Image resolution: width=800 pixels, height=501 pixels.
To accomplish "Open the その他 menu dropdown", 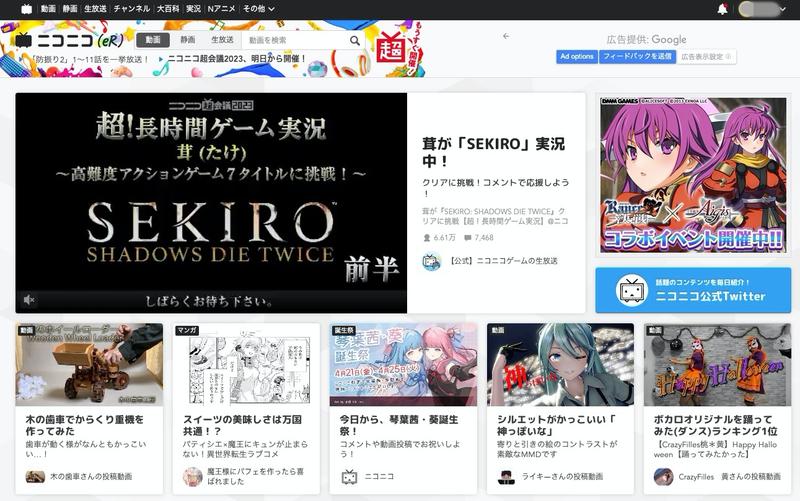I will pyautogui.click(x=259, y=9).
